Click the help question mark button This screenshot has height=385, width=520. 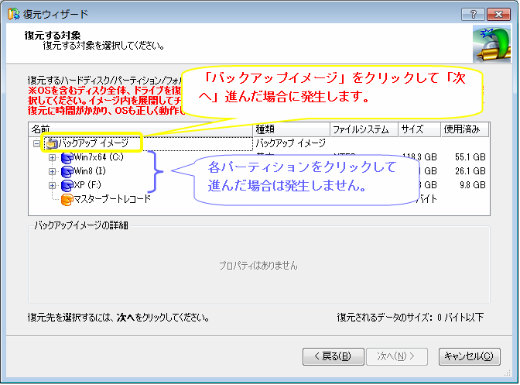click(473, 14)
